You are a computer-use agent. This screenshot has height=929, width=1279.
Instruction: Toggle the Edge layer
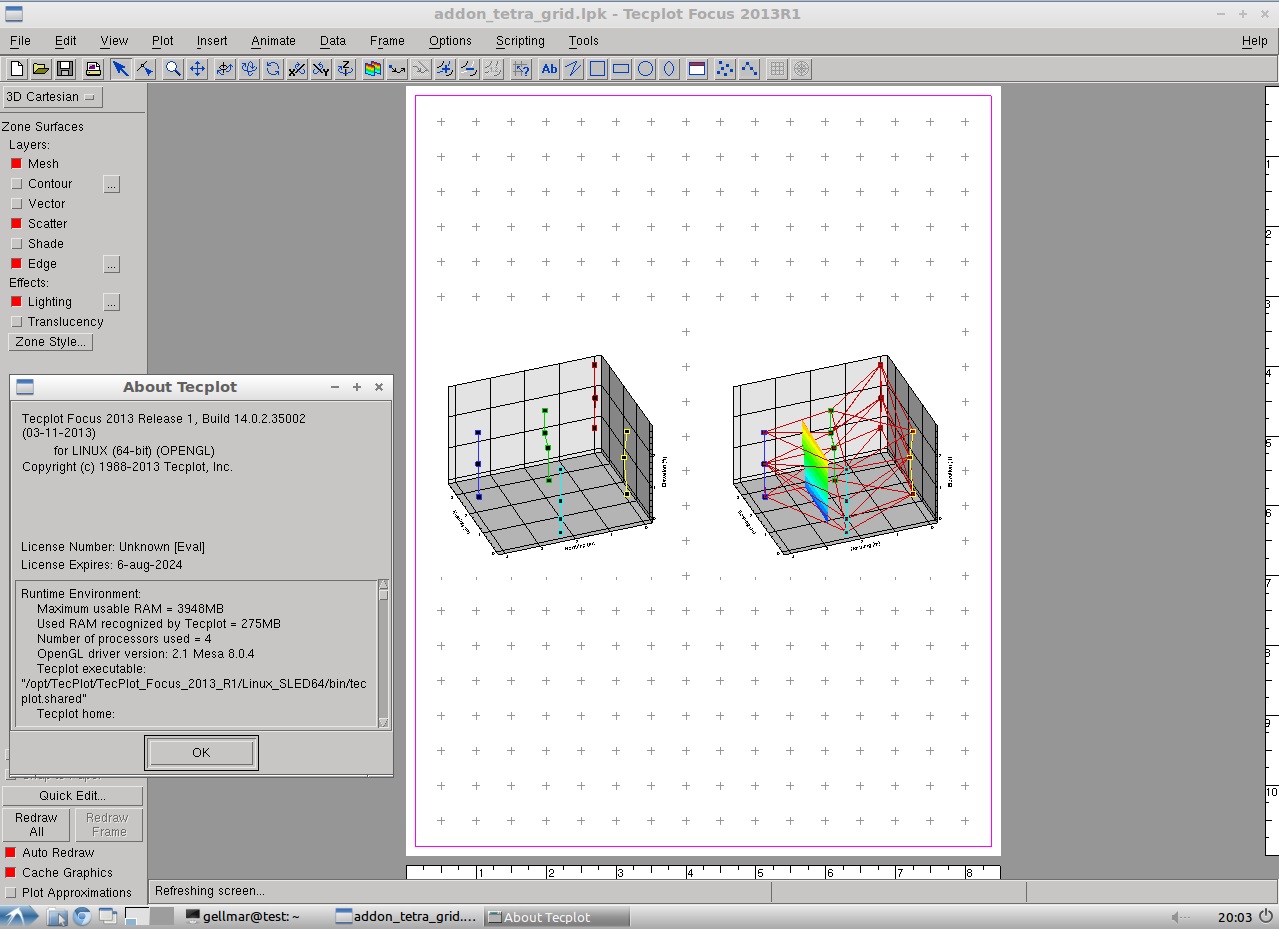click(x=16, y=264)
